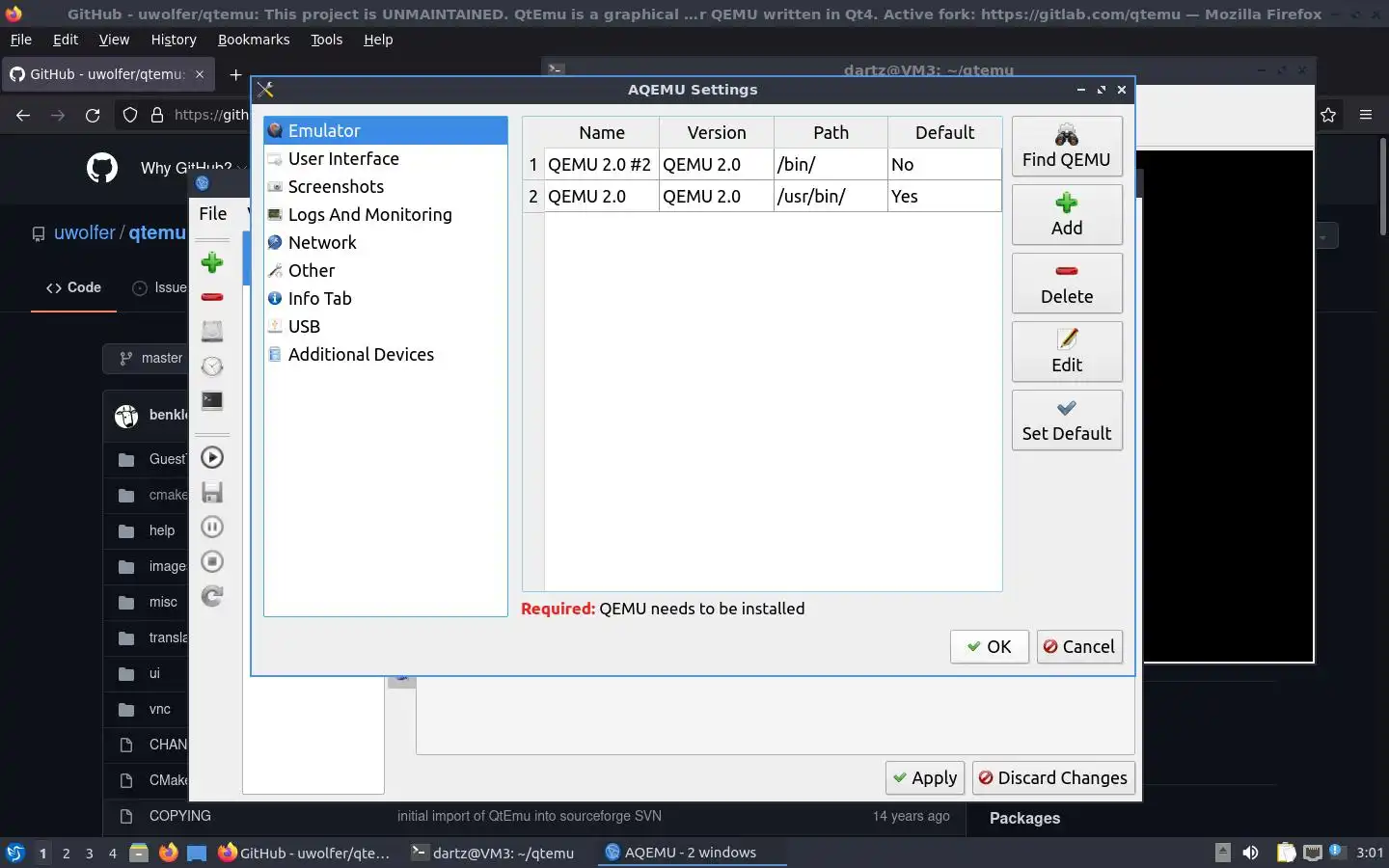Click green plus icon in AQEMU toolbar

[x=212, y=262]
